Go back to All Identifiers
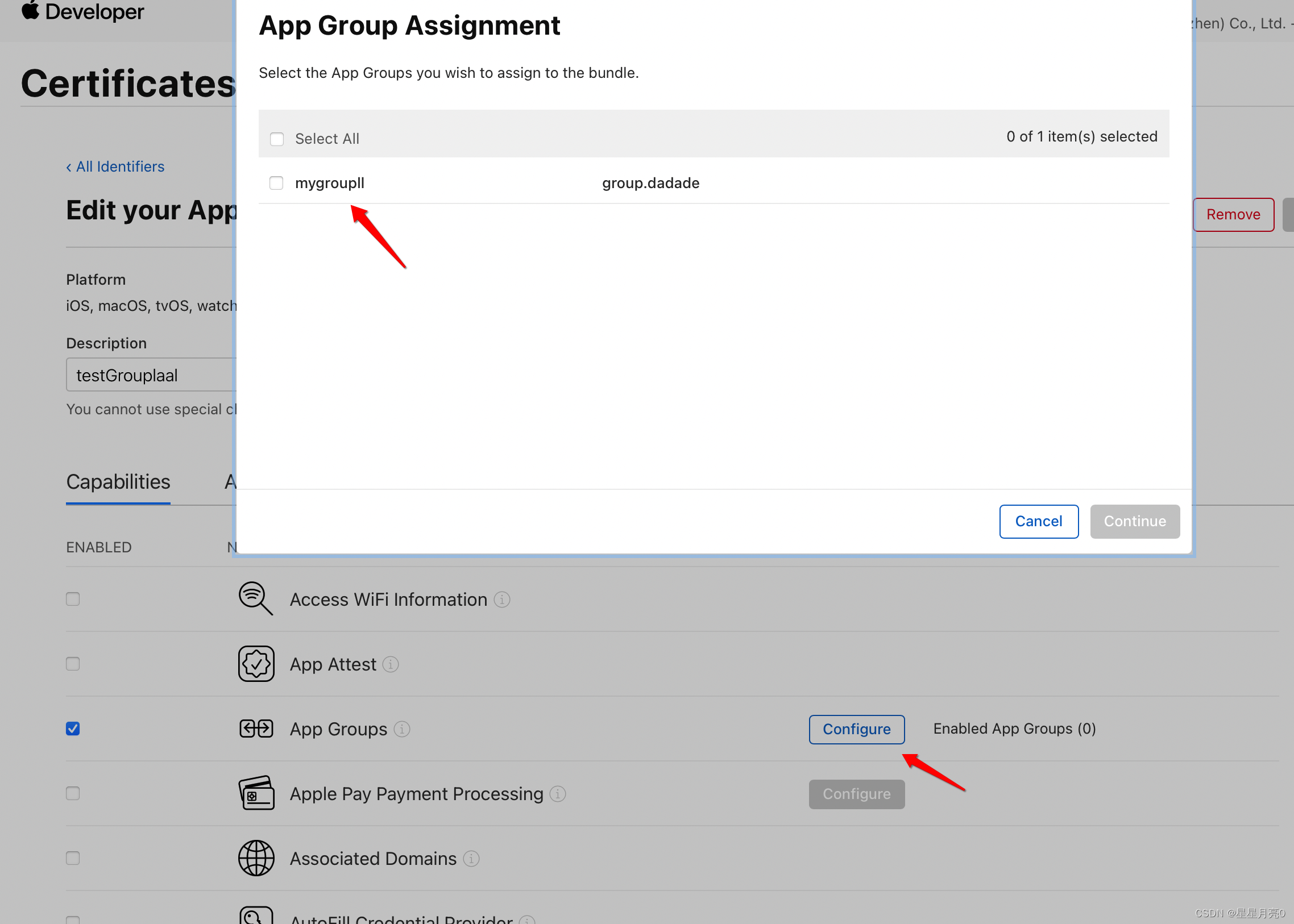Viewport: 1294px width, 924px height. click(x=115, y=167)
